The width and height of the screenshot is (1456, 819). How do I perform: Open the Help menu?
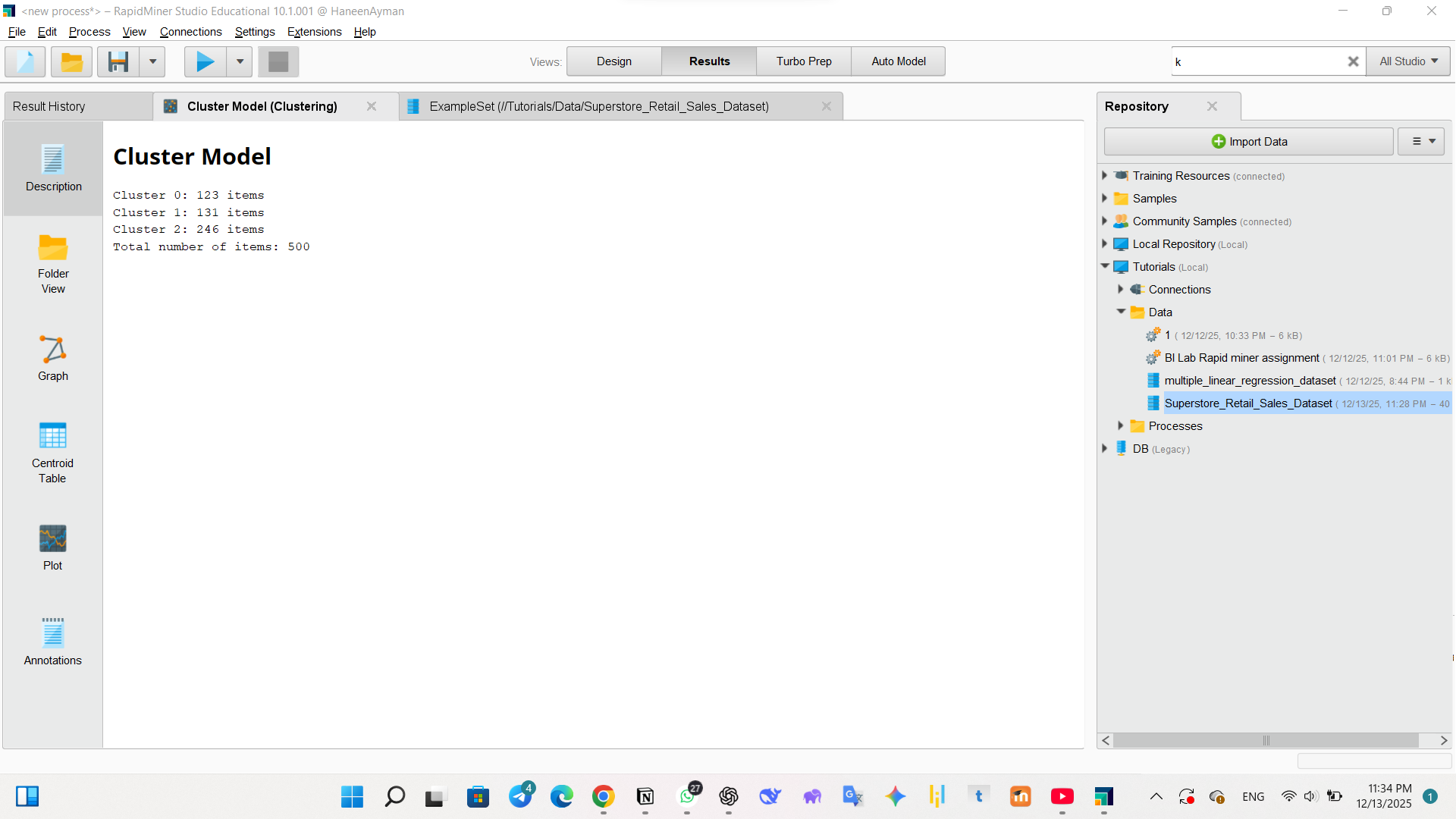[x=365, y=32]
